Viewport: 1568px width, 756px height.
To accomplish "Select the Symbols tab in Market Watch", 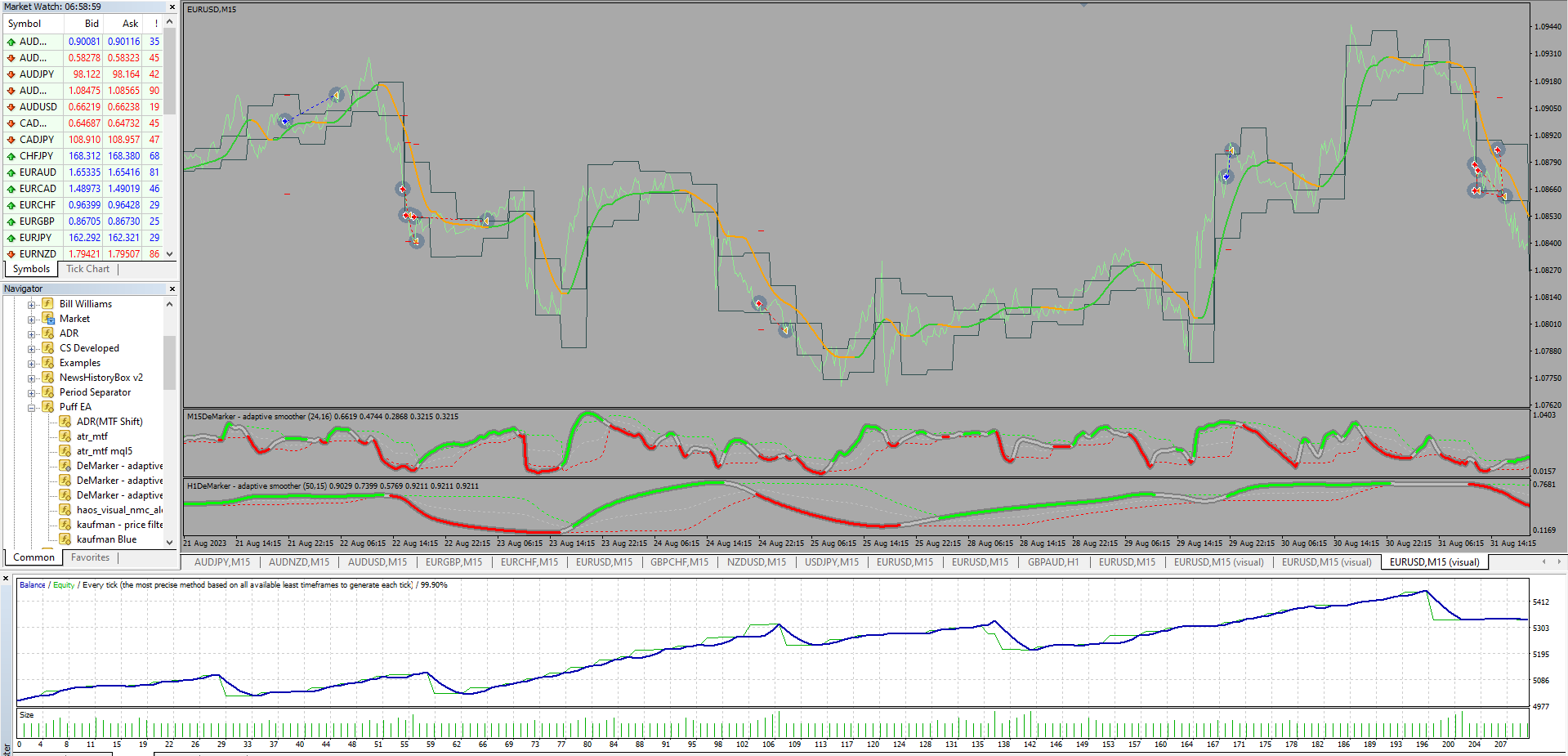I will 31,269.
